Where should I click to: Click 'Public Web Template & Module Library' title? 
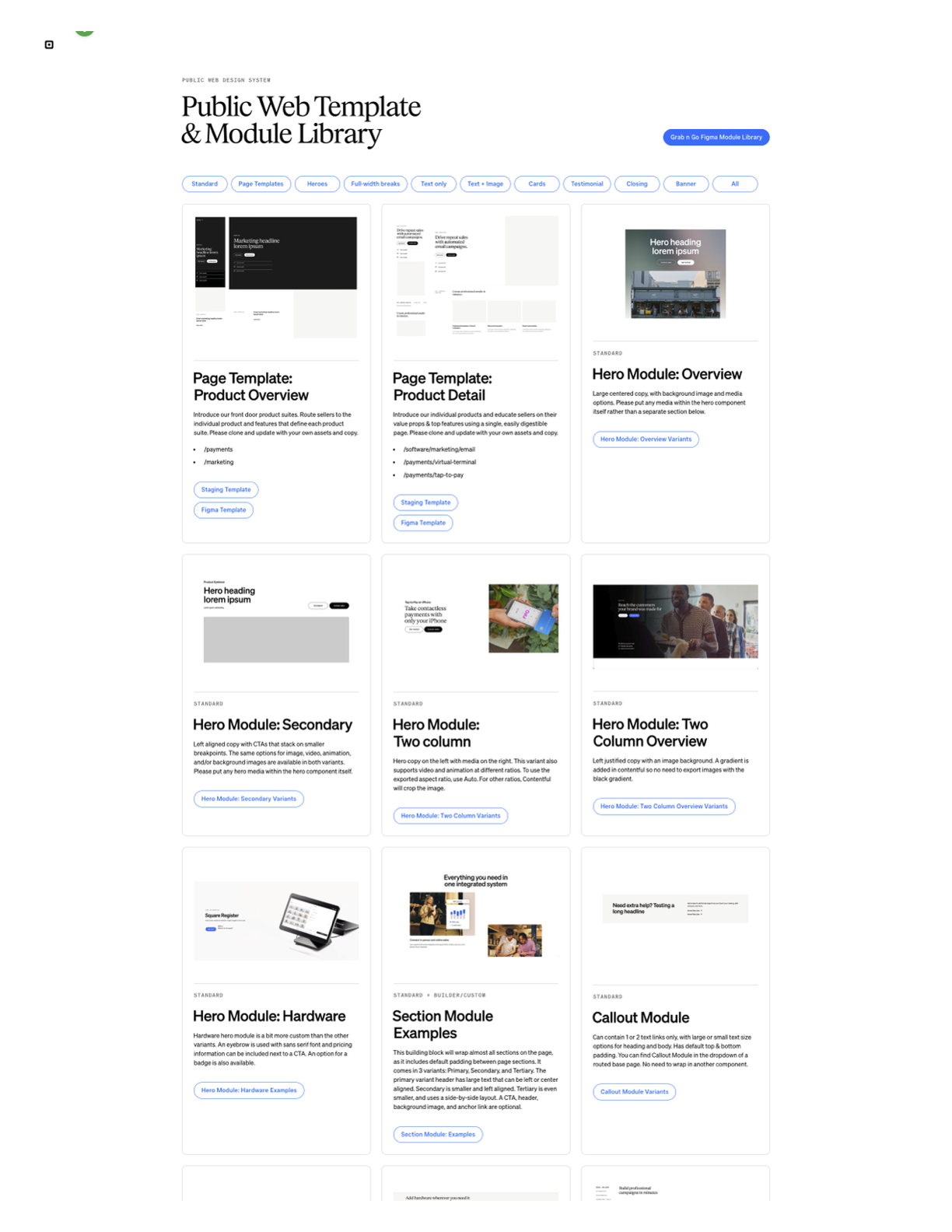[301, 120]
